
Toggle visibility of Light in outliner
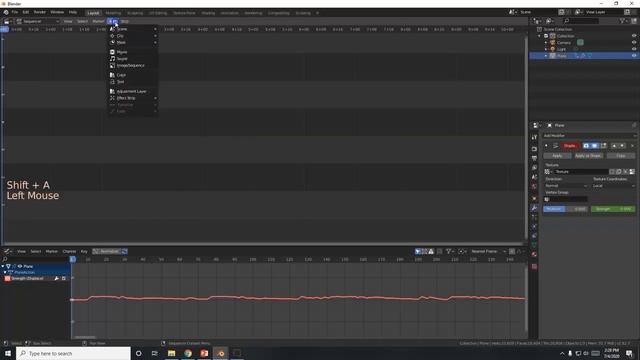coord(634,49)
